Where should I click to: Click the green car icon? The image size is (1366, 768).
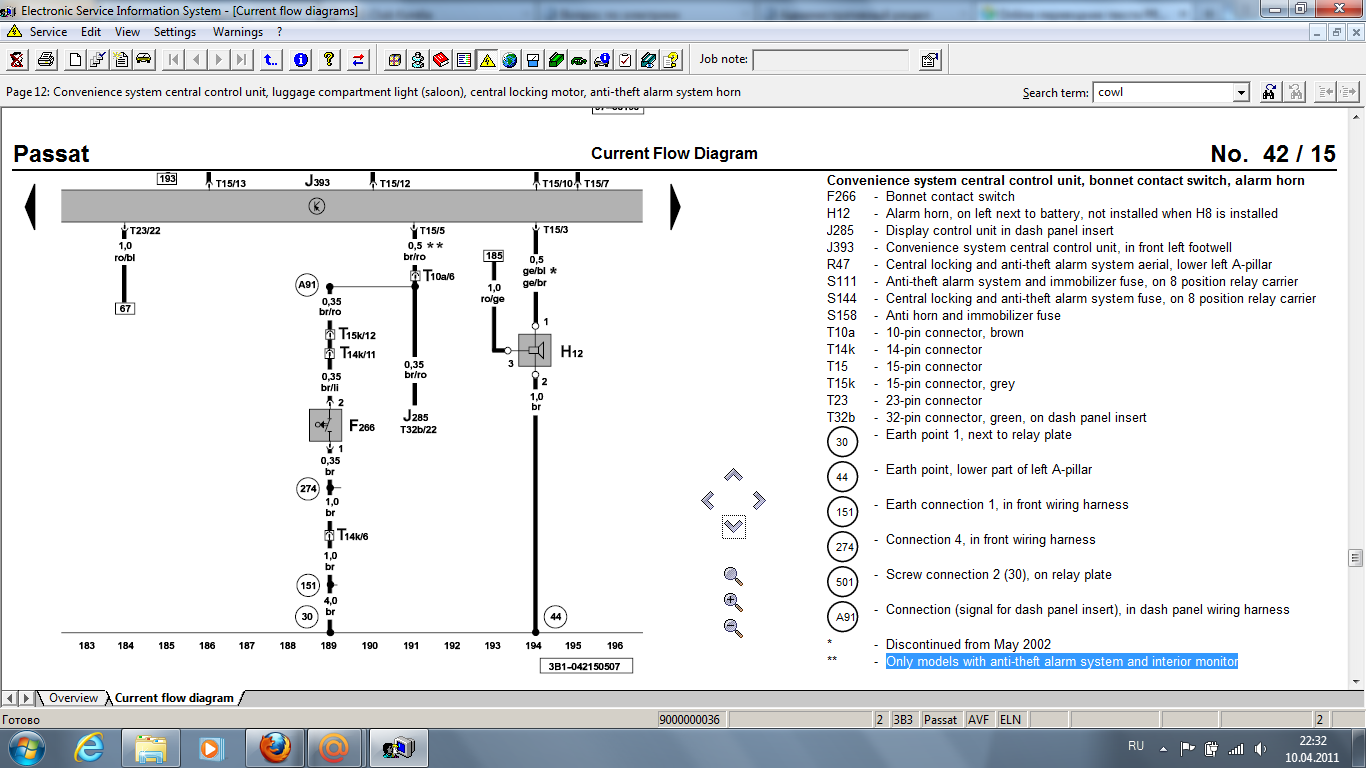pos(579,60)
